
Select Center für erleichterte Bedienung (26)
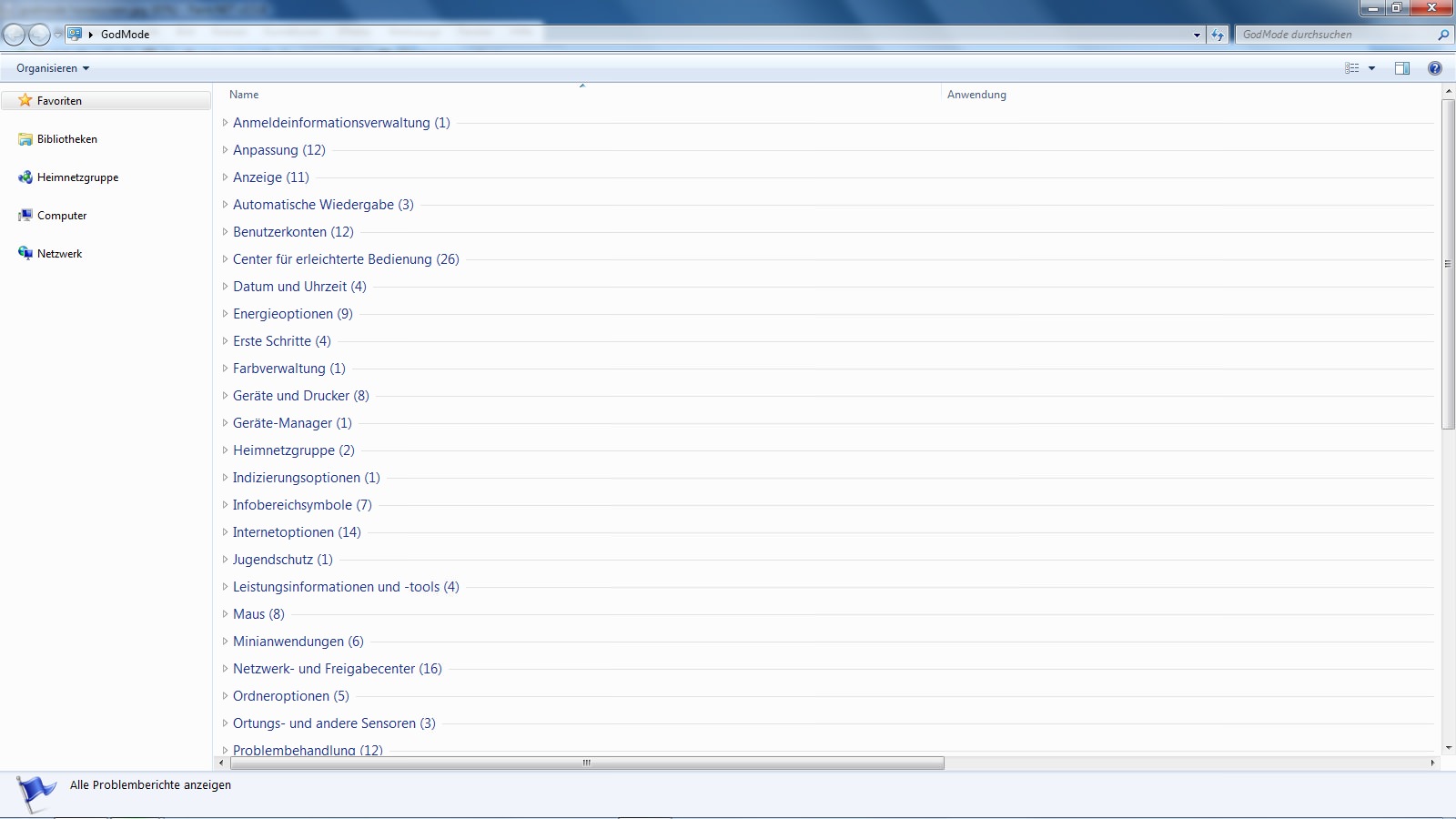tap(346, 259)
